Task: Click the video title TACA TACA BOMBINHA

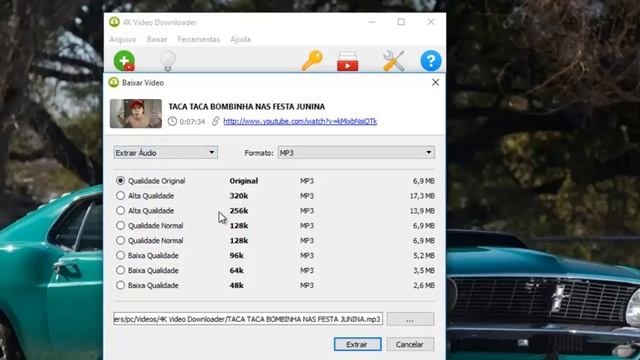Action: [247, 107]
